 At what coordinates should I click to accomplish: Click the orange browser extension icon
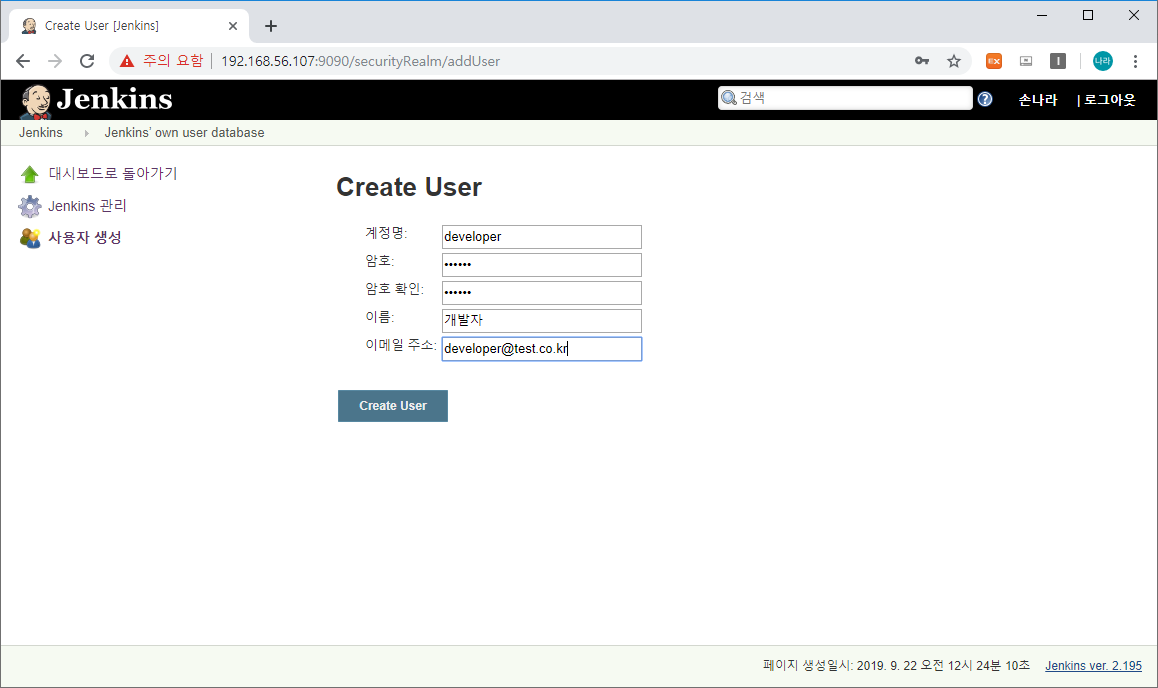point(994,61)
